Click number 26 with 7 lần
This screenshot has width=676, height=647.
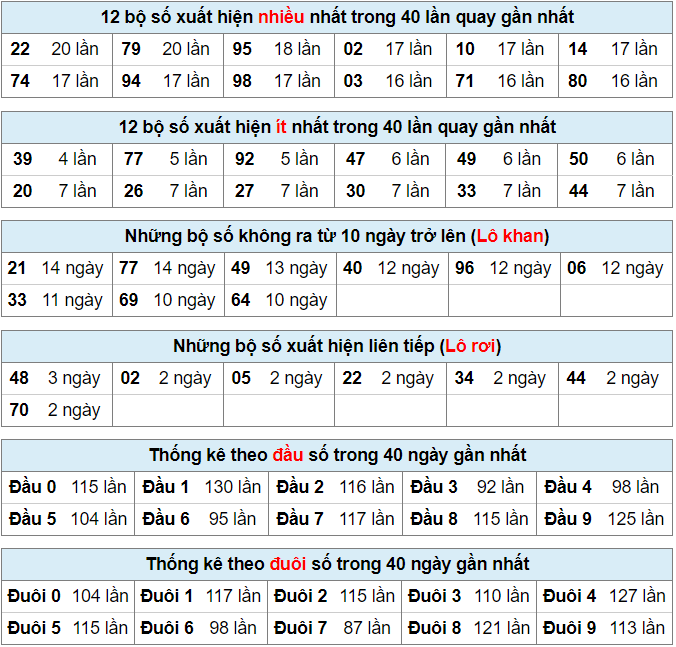168,191
